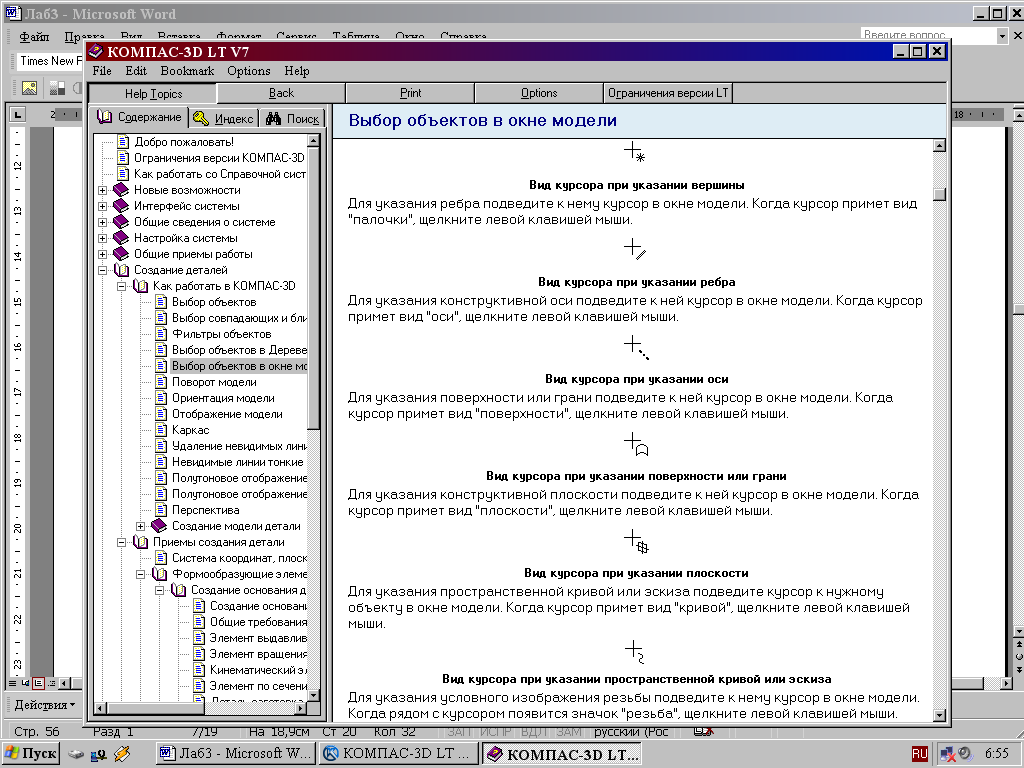The image size is (1024, 768).
Task: Expand the Создание модели детали node
Action: click(x=140, y=526)
